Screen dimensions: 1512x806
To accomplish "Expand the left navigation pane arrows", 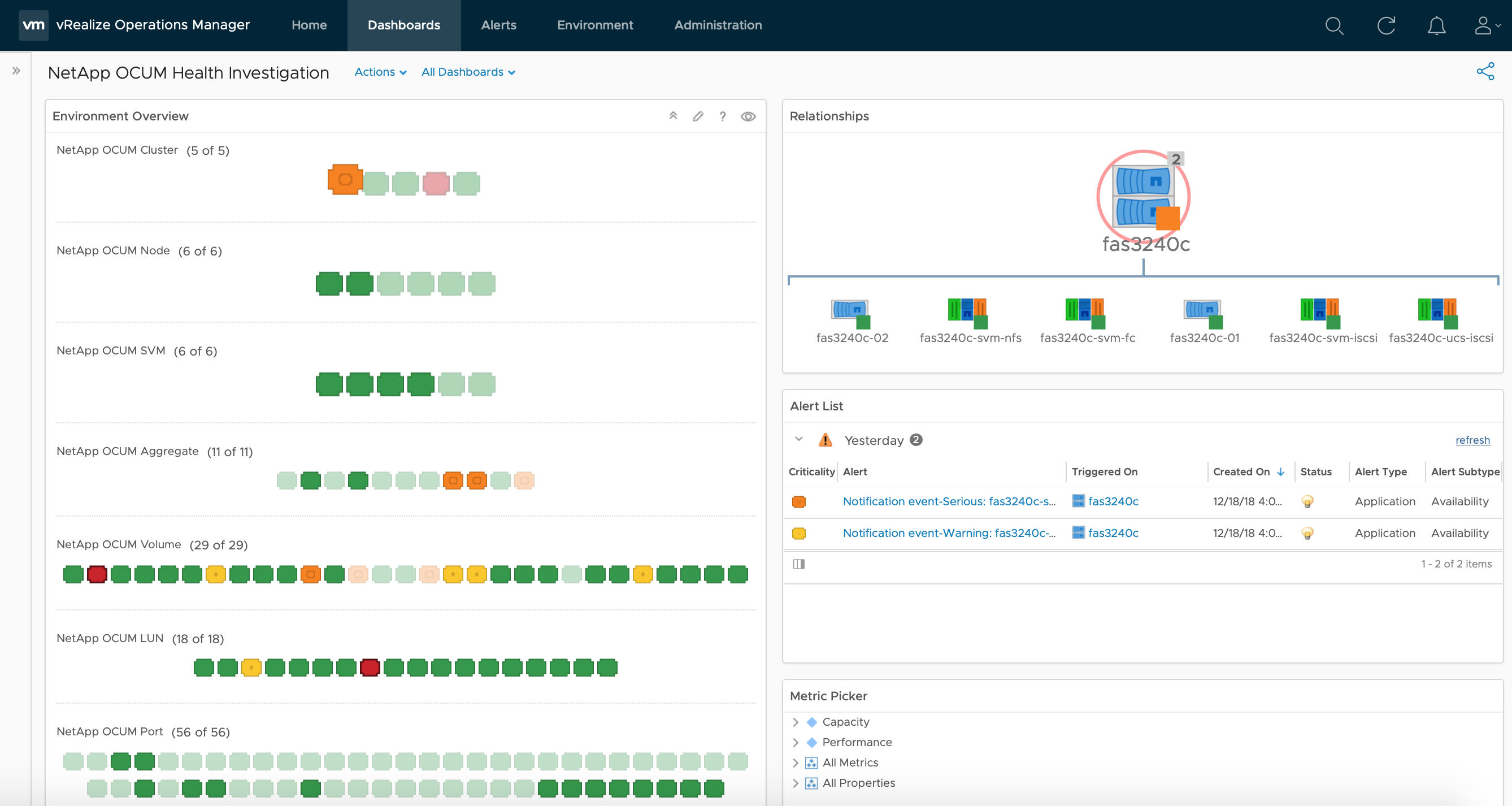I will point(16,71).
